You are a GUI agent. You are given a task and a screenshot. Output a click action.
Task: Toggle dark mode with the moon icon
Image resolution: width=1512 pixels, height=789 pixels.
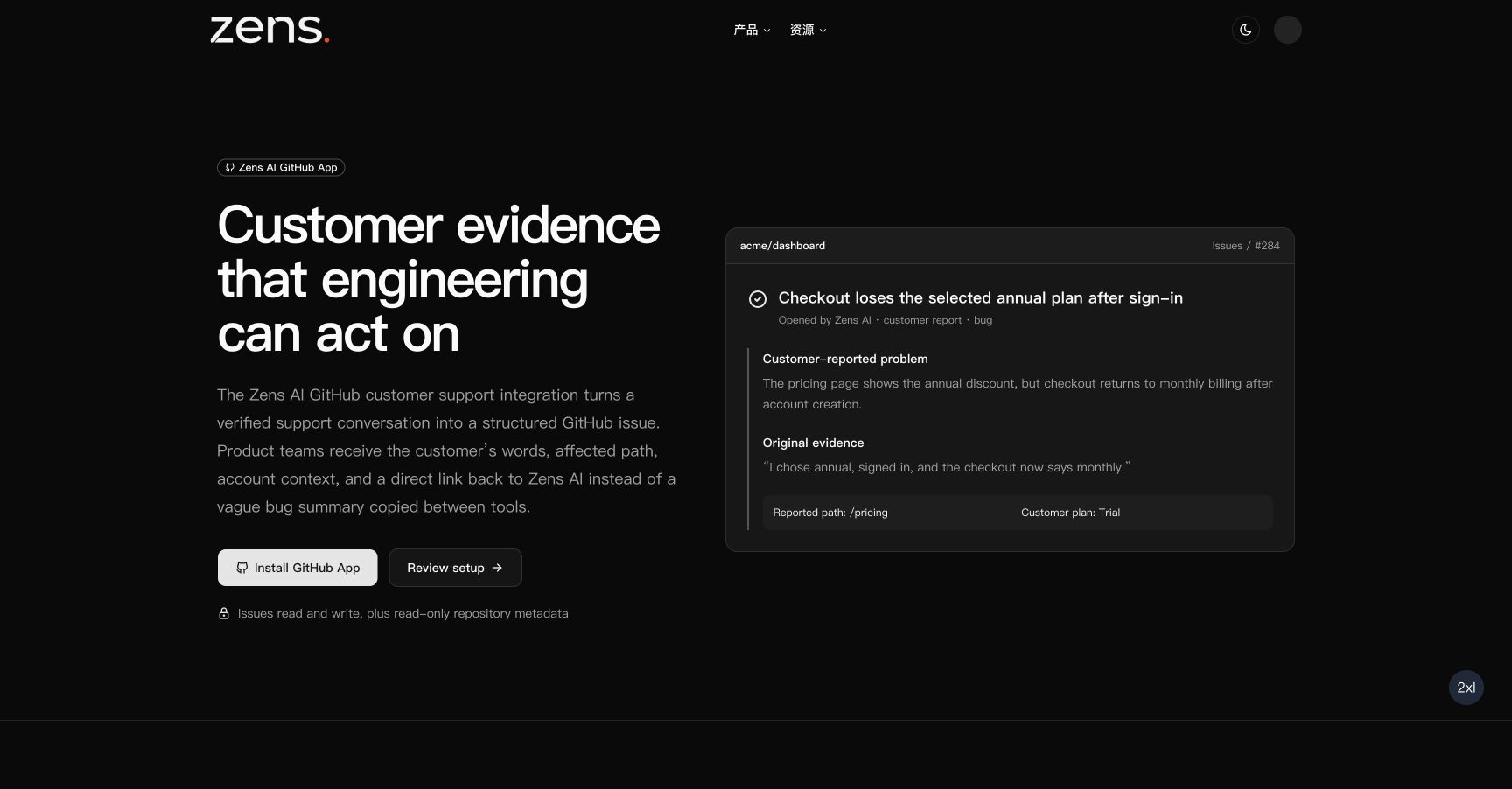(x=1246, y=30)
